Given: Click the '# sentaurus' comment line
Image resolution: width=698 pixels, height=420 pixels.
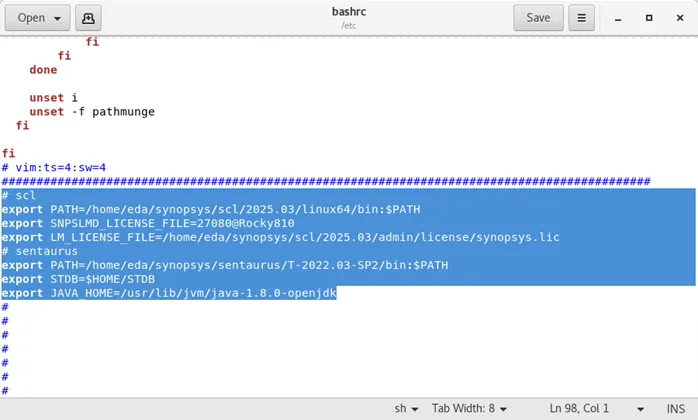Looking at the screenshot, I should pyautogui.click(x=40, y=251).
